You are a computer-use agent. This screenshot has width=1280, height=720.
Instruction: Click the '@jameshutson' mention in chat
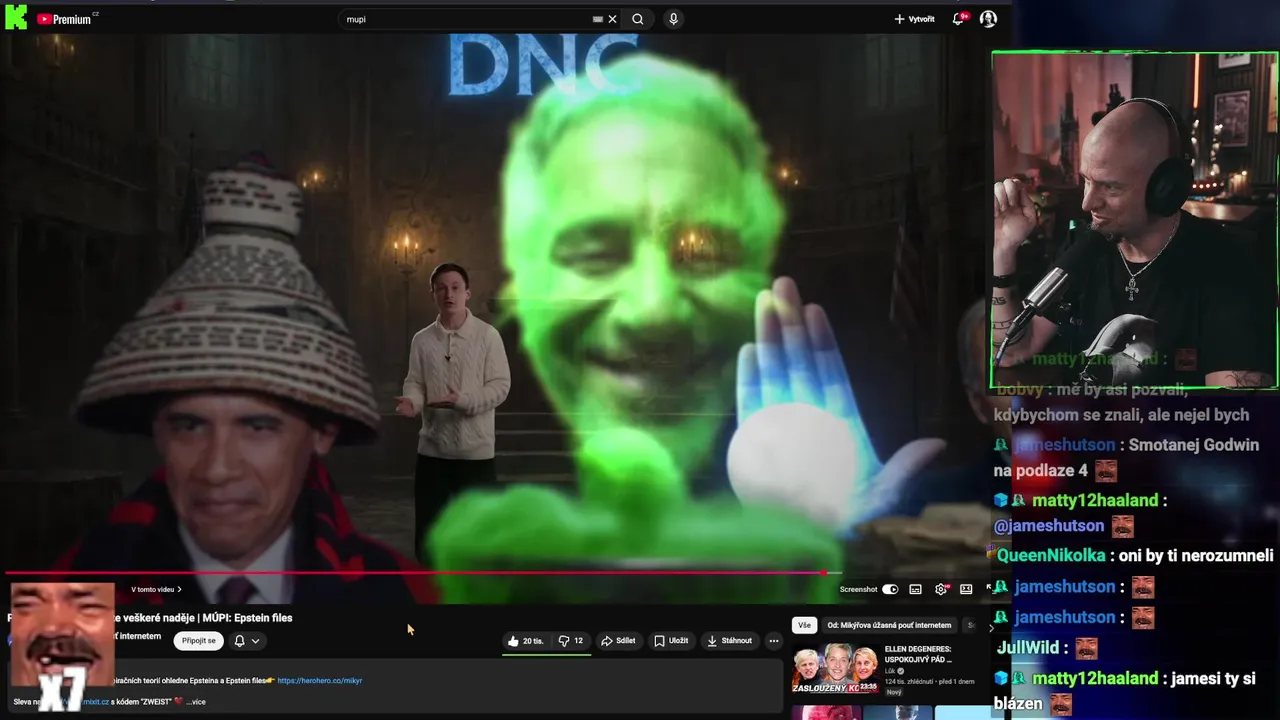[1049, 526]
